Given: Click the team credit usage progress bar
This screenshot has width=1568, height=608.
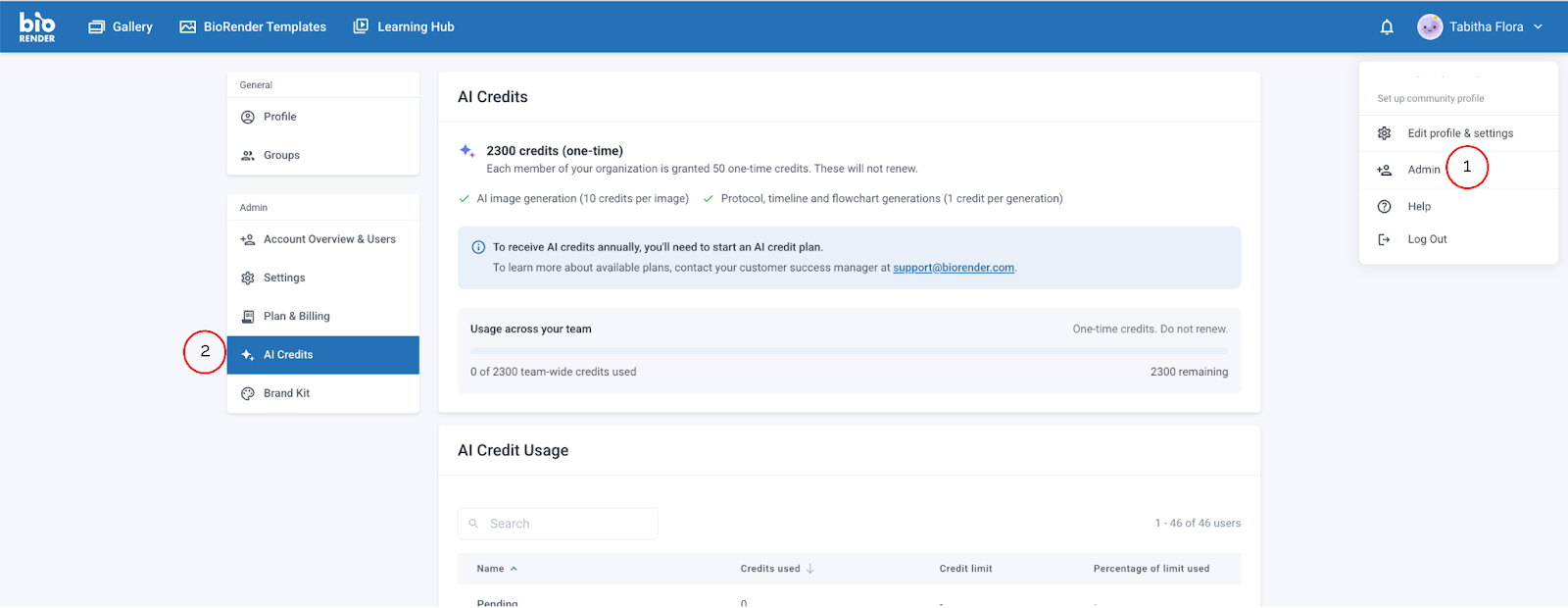Looking at the screenshot, I should (849, 350).
